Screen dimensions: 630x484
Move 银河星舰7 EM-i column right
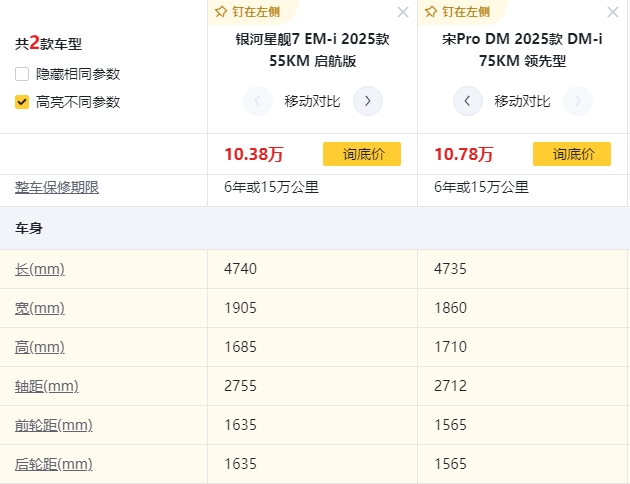click(368, 101)
